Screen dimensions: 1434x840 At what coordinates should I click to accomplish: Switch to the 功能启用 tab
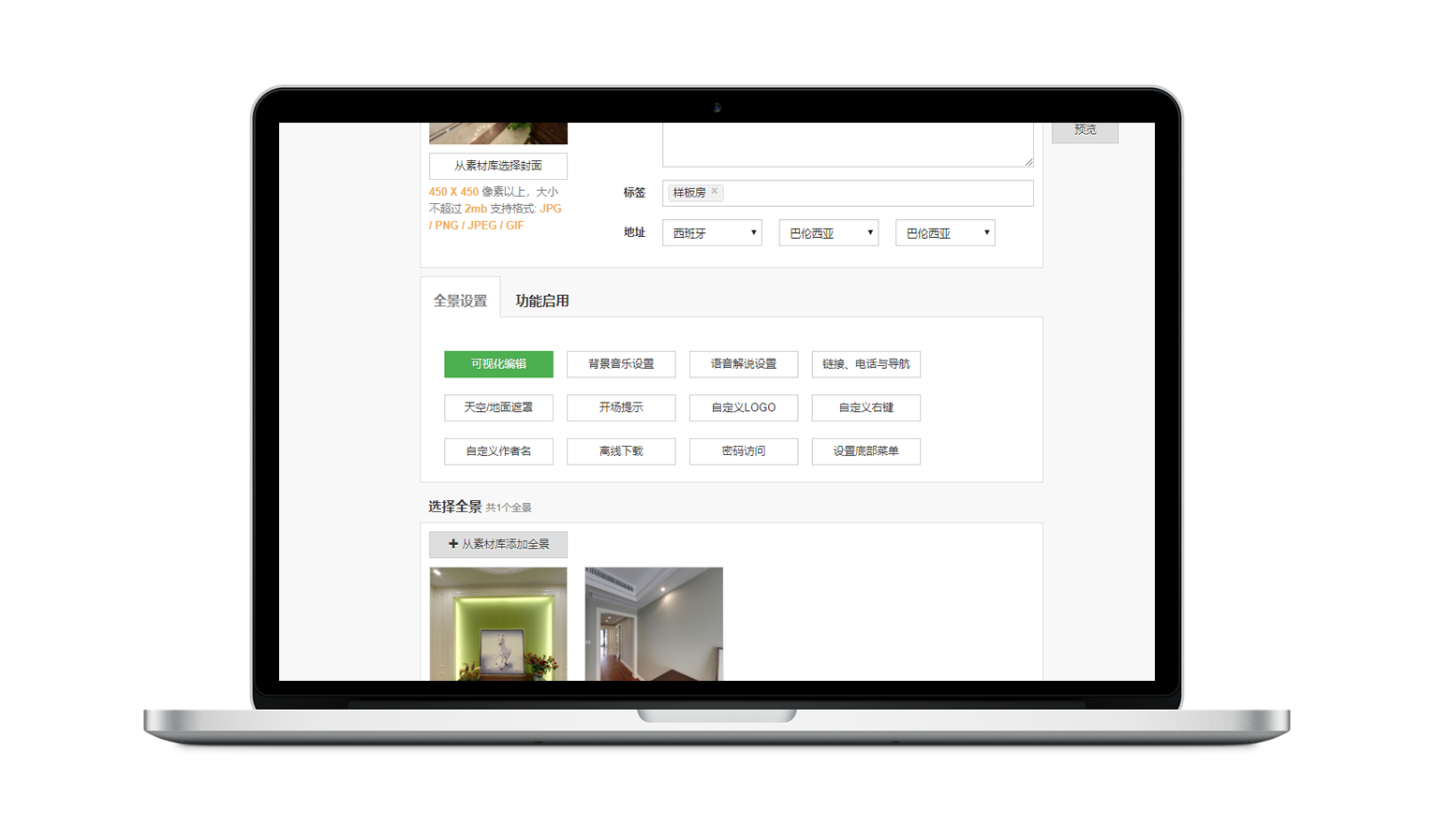point(541,301)
